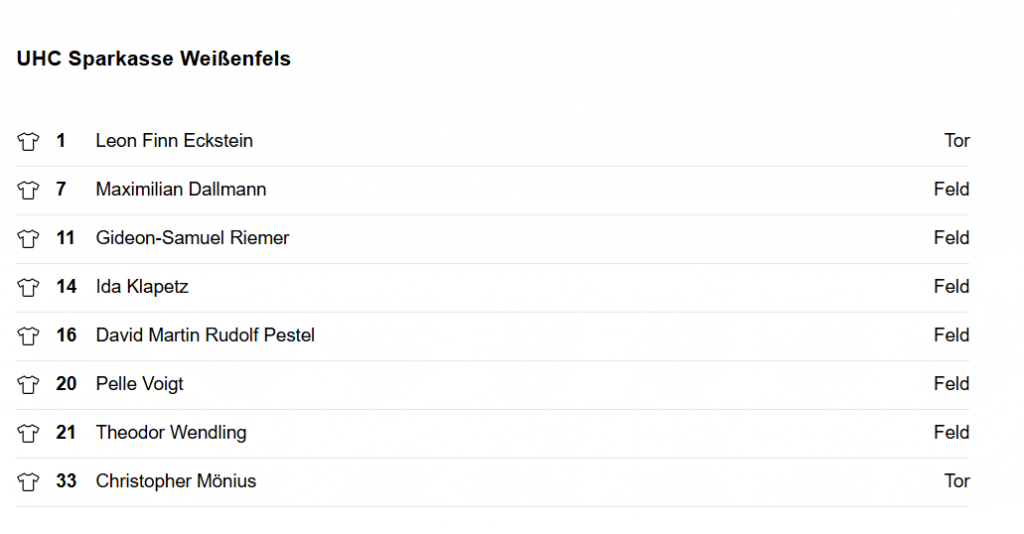Click jersey icon beside Leon Finn Eckstein

coord(28,141)
